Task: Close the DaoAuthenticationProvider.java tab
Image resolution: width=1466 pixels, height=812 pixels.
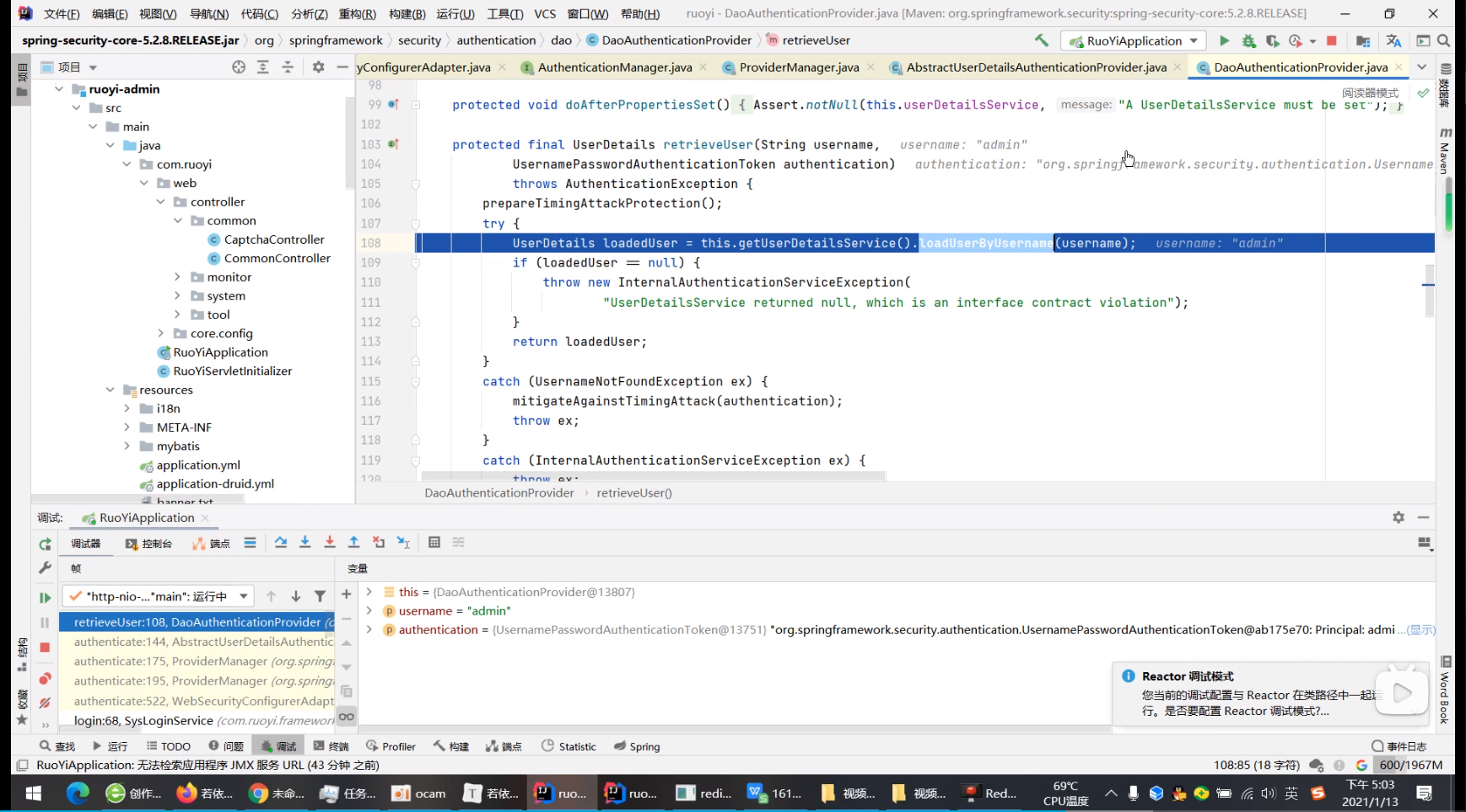Action: pyautogui.click(x=1399, y=67)
